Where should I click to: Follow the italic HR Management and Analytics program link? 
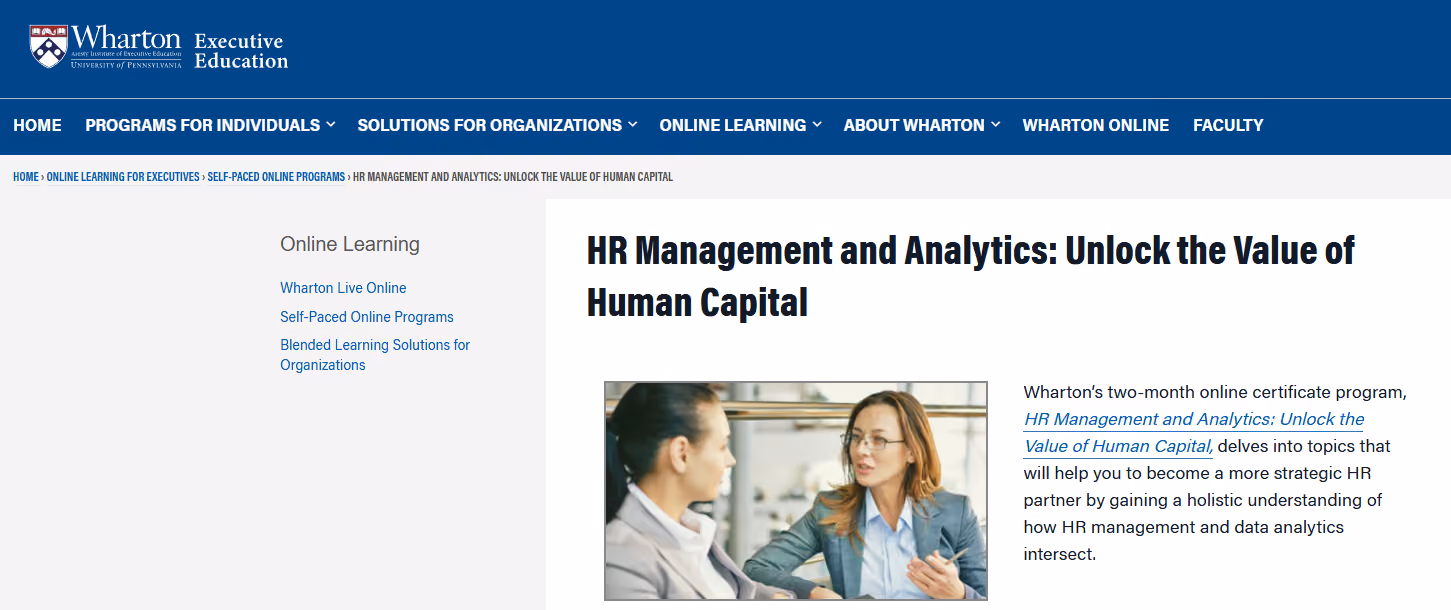(x=1194, y=433)
